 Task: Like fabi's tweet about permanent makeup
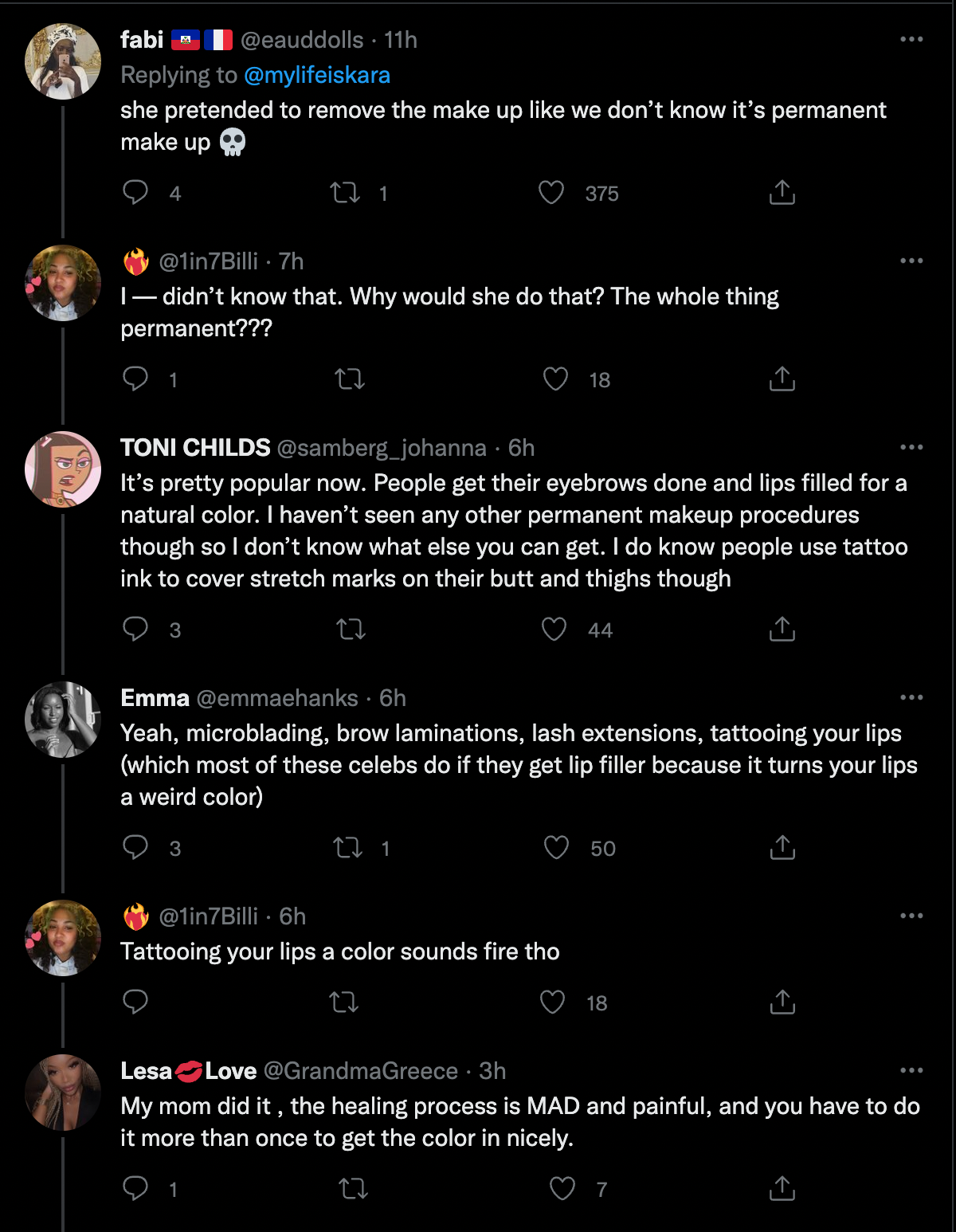[551, 193]
